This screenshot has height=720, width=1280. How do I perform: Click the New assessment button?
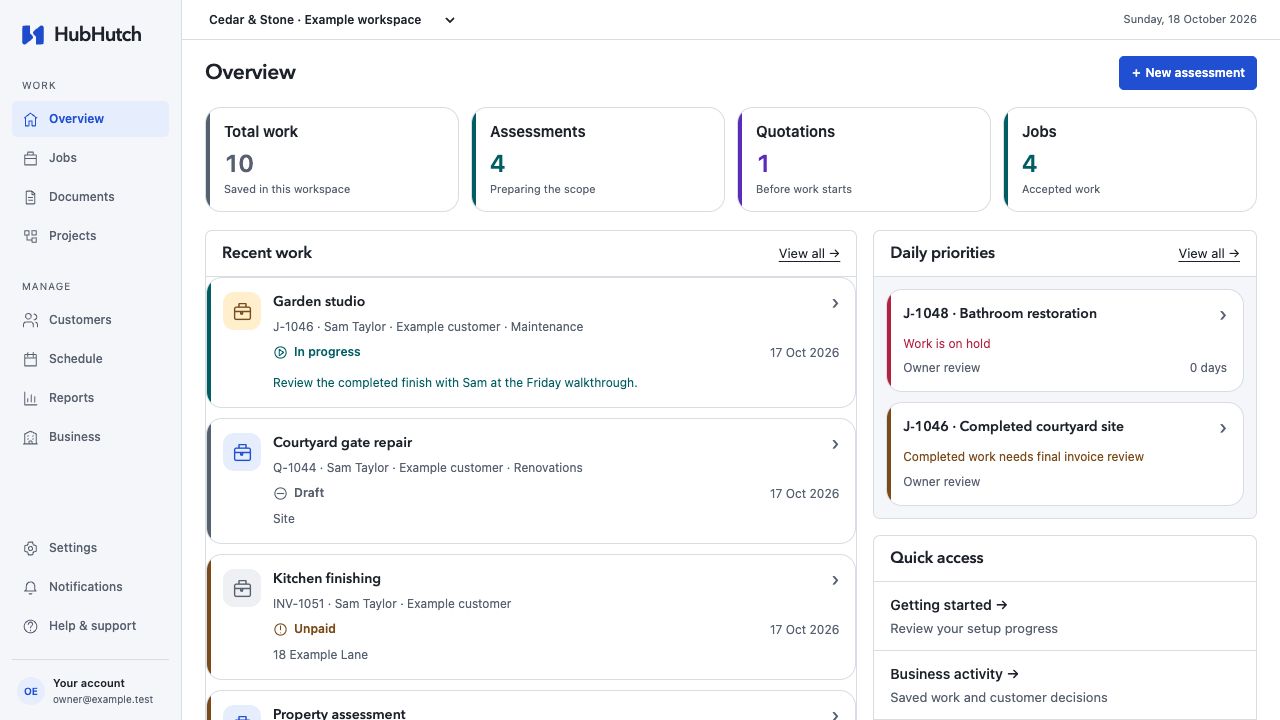(1187, 73)
